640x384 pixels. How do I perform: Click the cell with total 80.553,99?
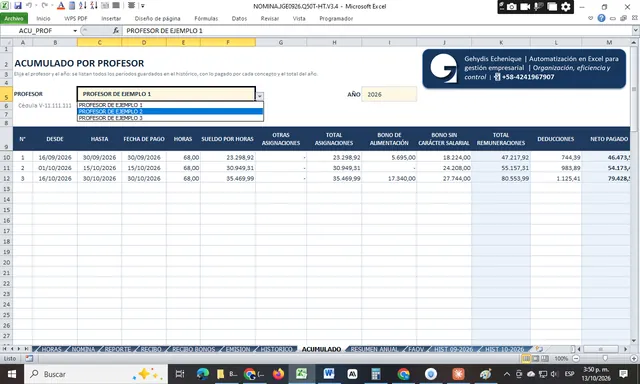(501, 178)
